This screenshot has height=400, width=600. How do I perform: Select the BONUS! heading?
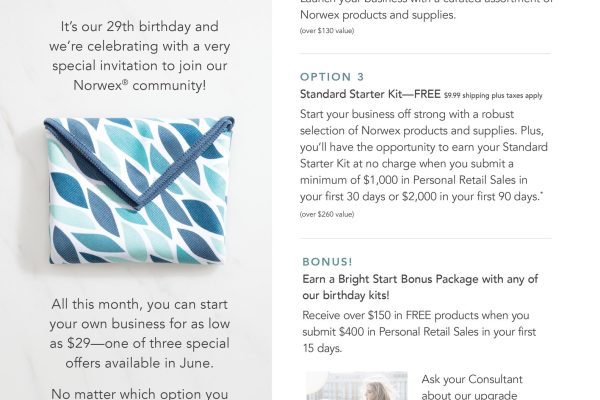click(327, 262)
